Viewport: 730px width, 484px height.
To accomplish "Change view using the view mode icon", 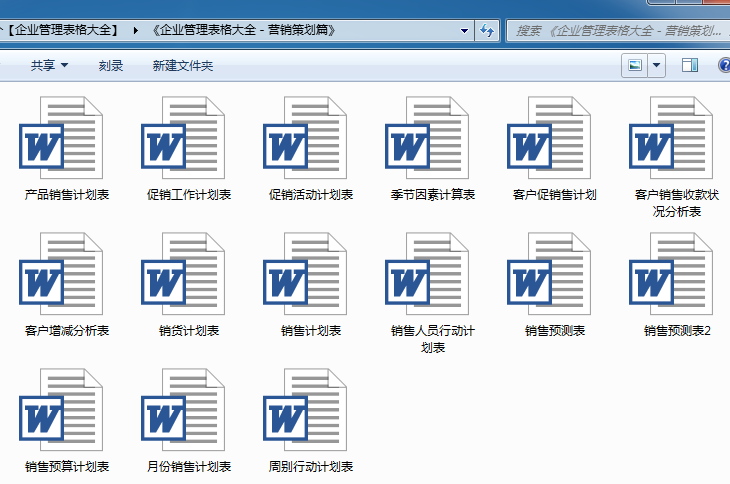I will pos(635,65).
